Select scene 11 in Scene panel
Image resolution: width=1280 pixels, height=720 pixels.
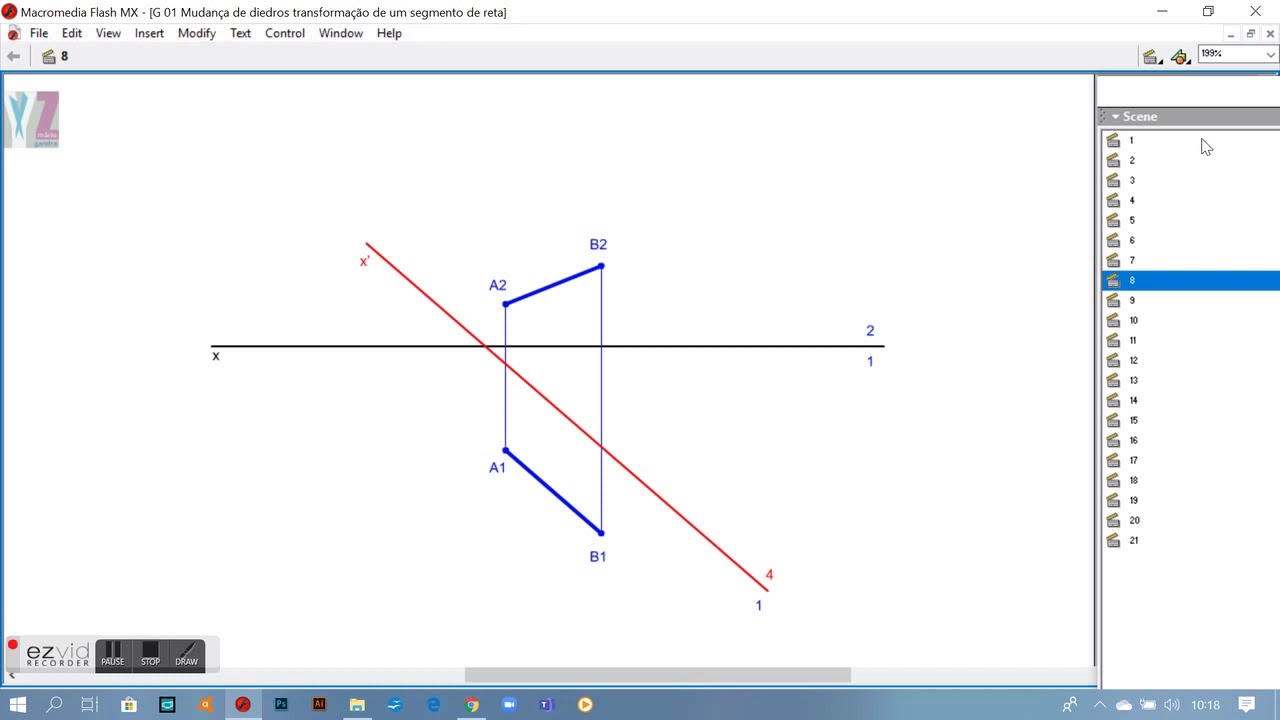pos(1190,341)
